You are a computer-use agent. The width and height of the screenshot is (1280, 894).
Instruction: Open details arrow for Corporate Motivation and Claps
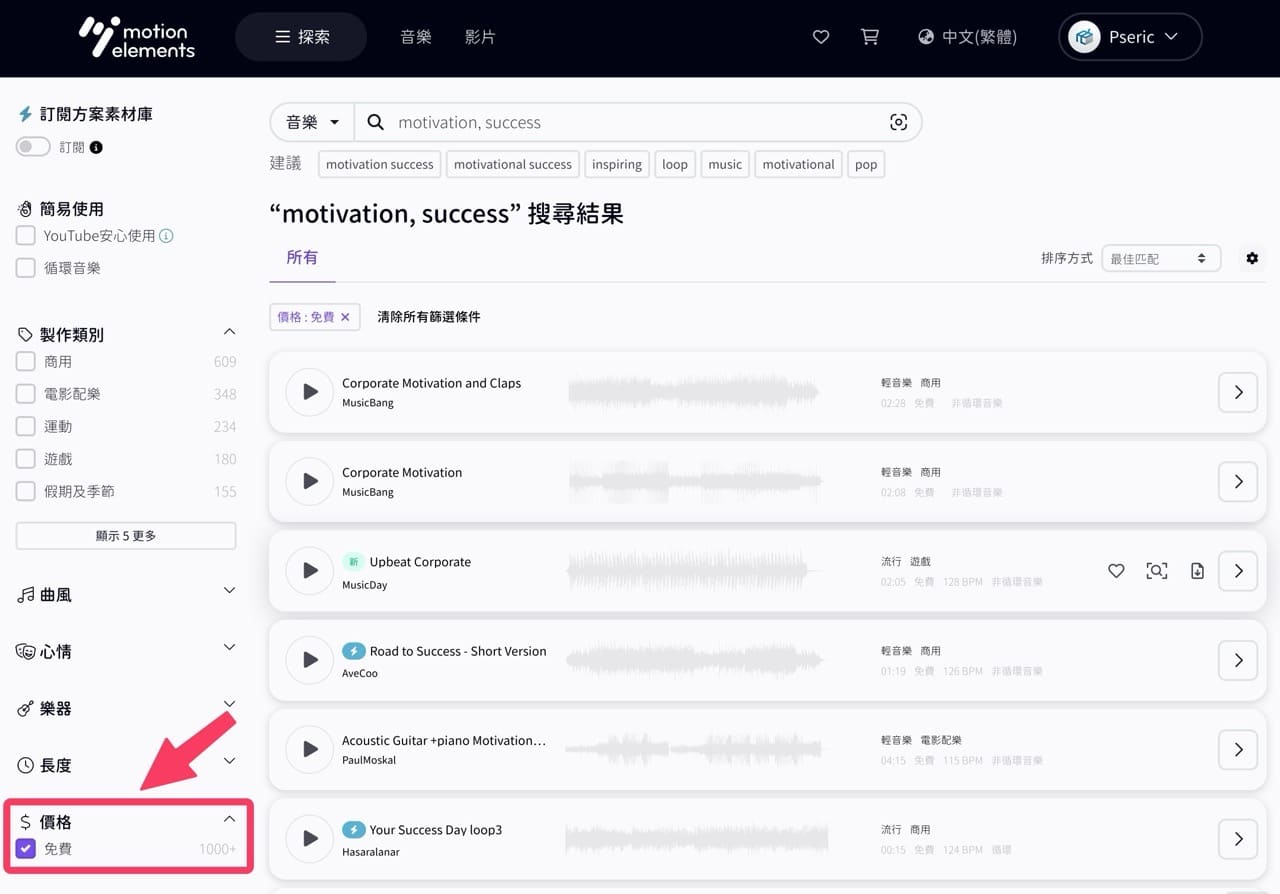[1238, 392]
